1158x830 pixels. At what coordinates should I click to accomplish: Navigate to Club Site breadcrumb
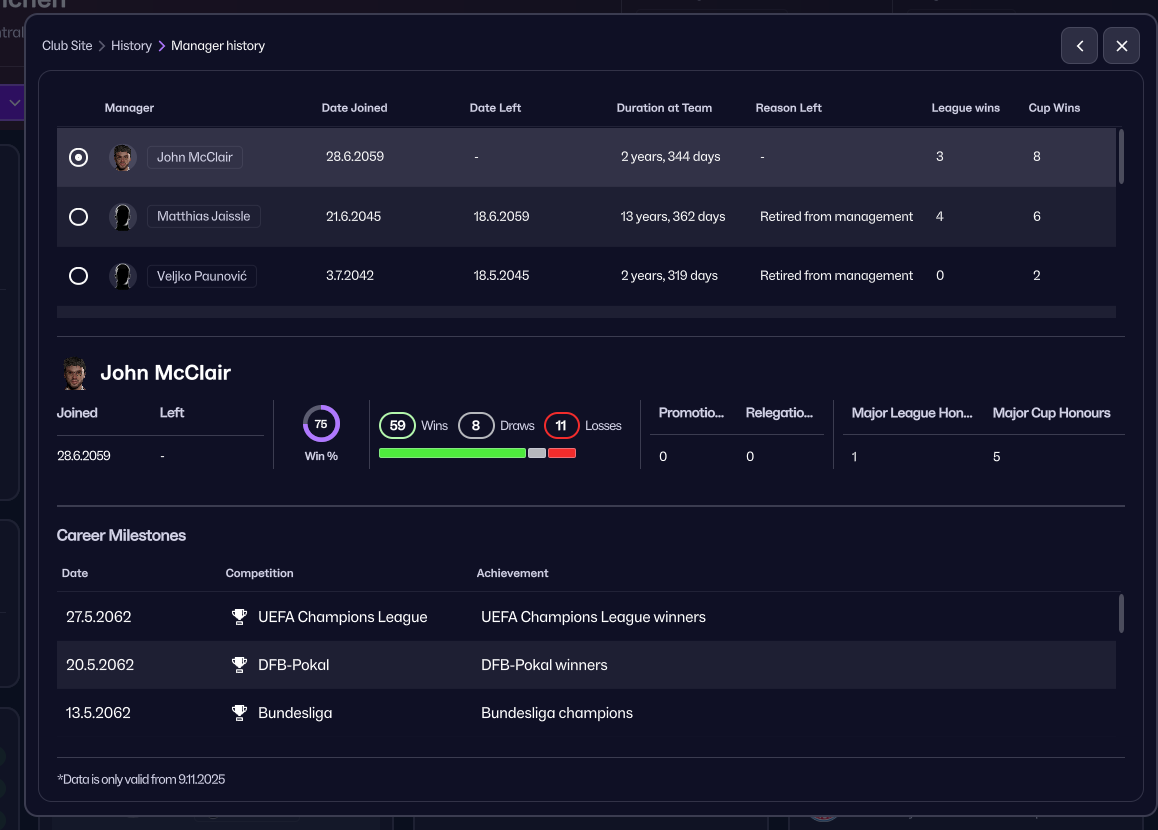coord(67,46)
